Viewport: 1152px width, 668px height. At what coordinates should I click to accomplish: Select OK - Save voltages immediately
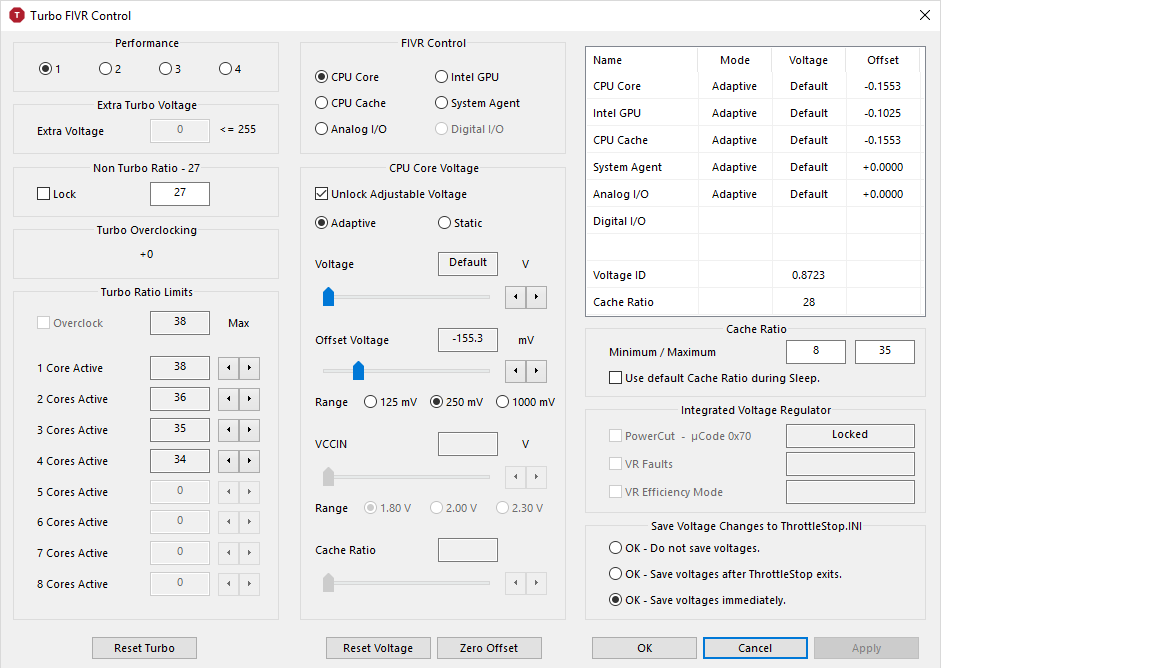pyautogui.click(x=697, y=600)
